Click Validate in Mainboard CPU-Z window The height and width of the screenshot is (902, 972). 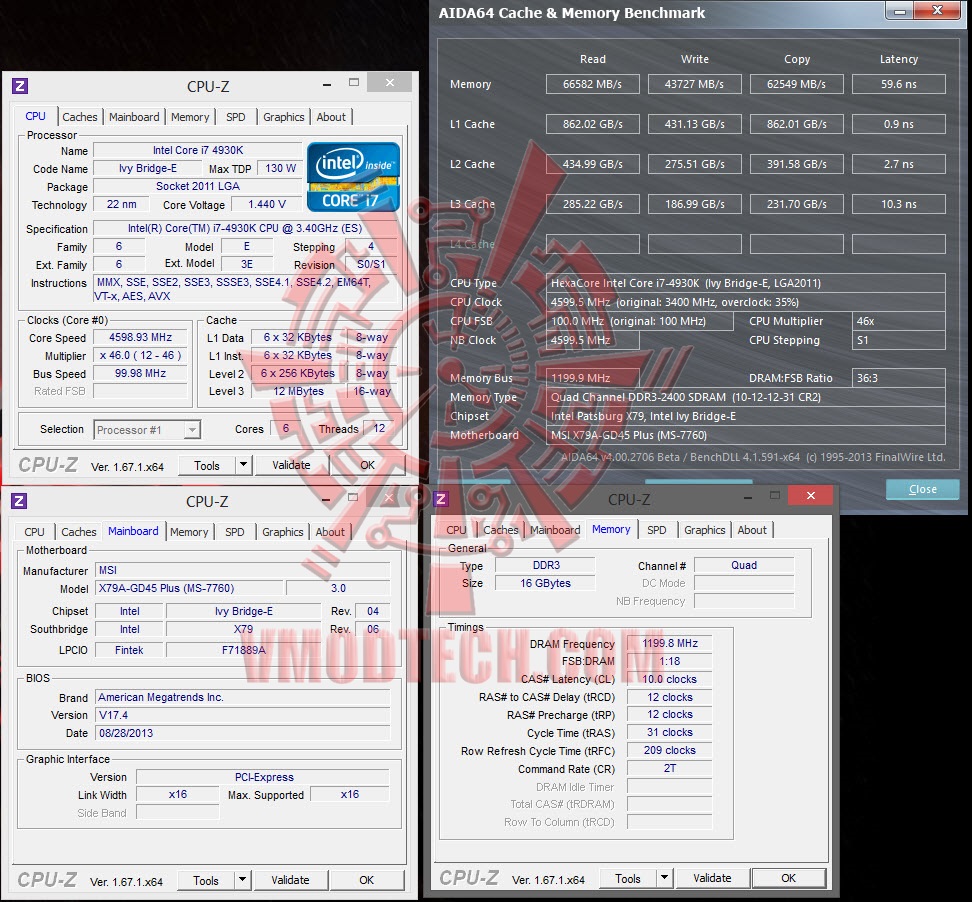click(x=290, y=880)
